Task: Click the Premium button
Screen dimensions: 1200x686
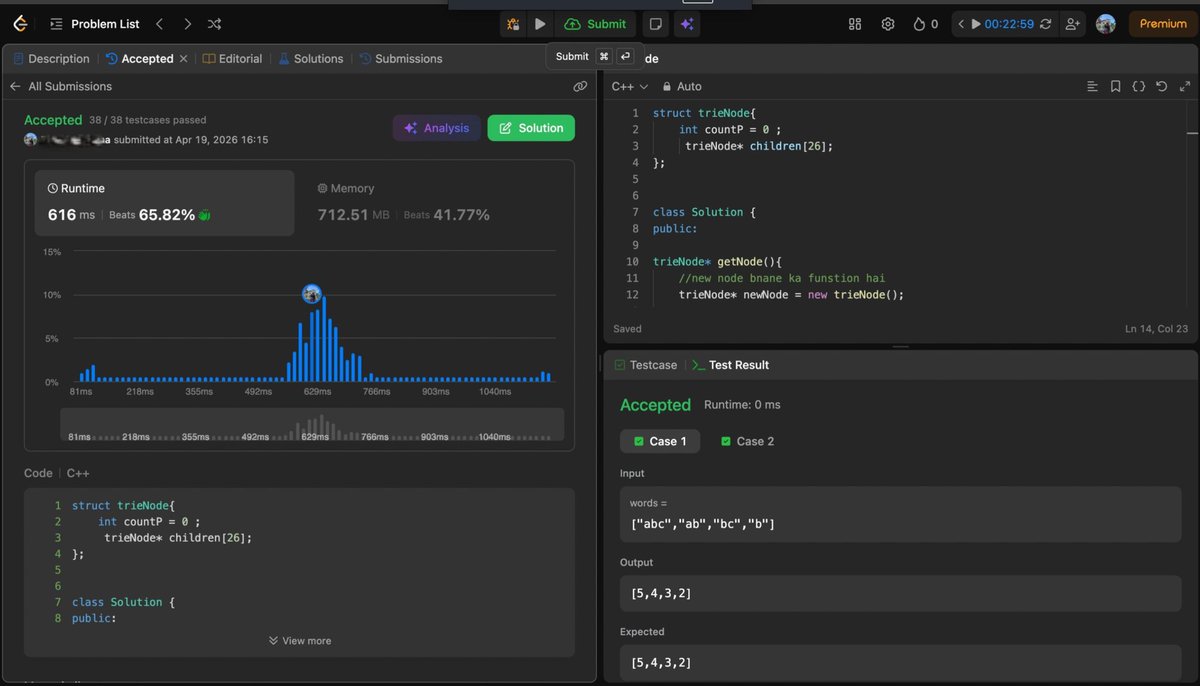Action: click(x=1163, y=24)
